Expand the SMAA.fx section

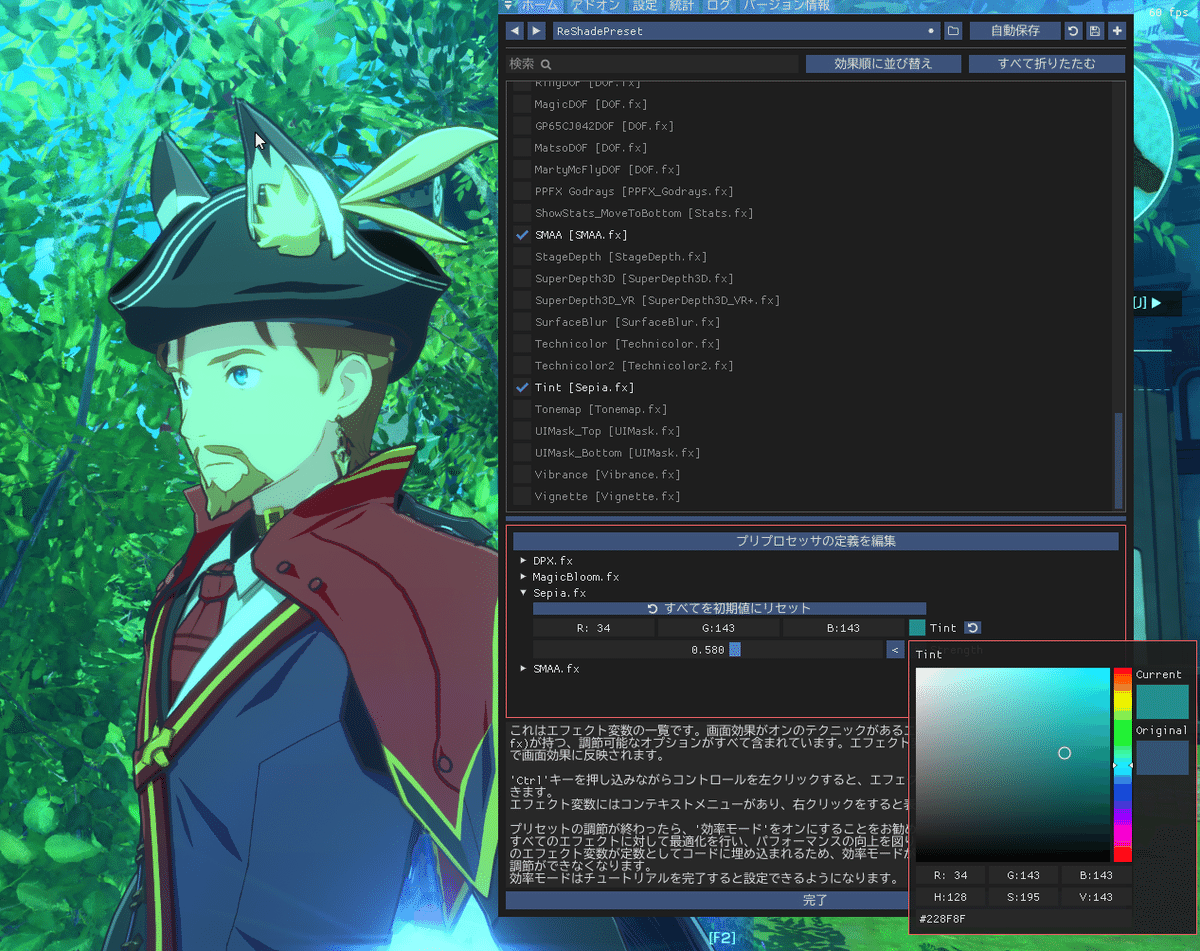[523, 668]
